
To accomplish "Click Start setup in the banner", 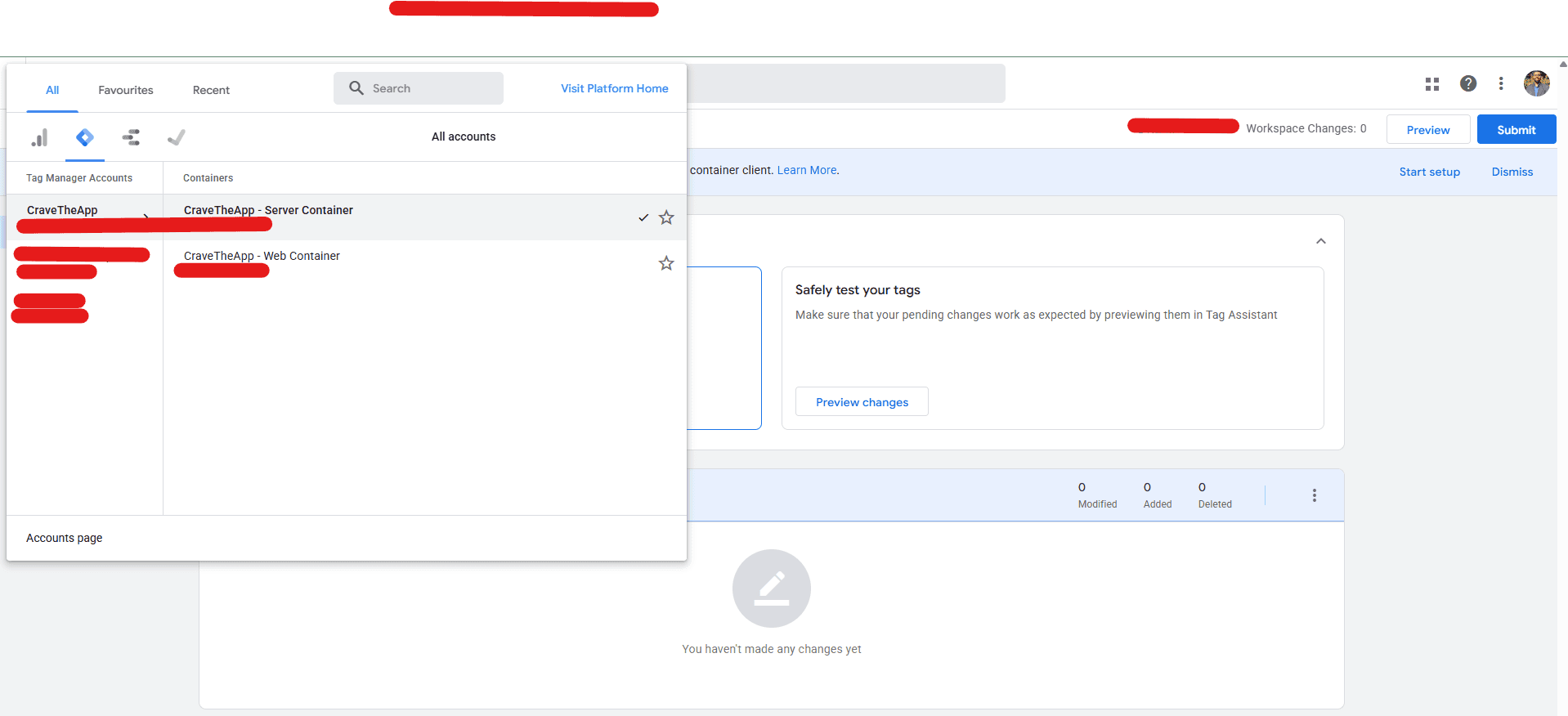I will pyautogui.click(x=1430, y=172).
